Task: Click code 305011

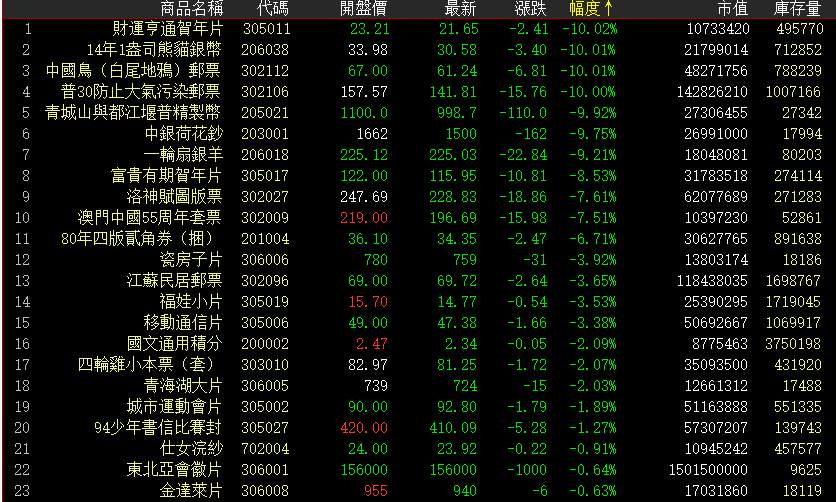Action: (x=266, y=29)
